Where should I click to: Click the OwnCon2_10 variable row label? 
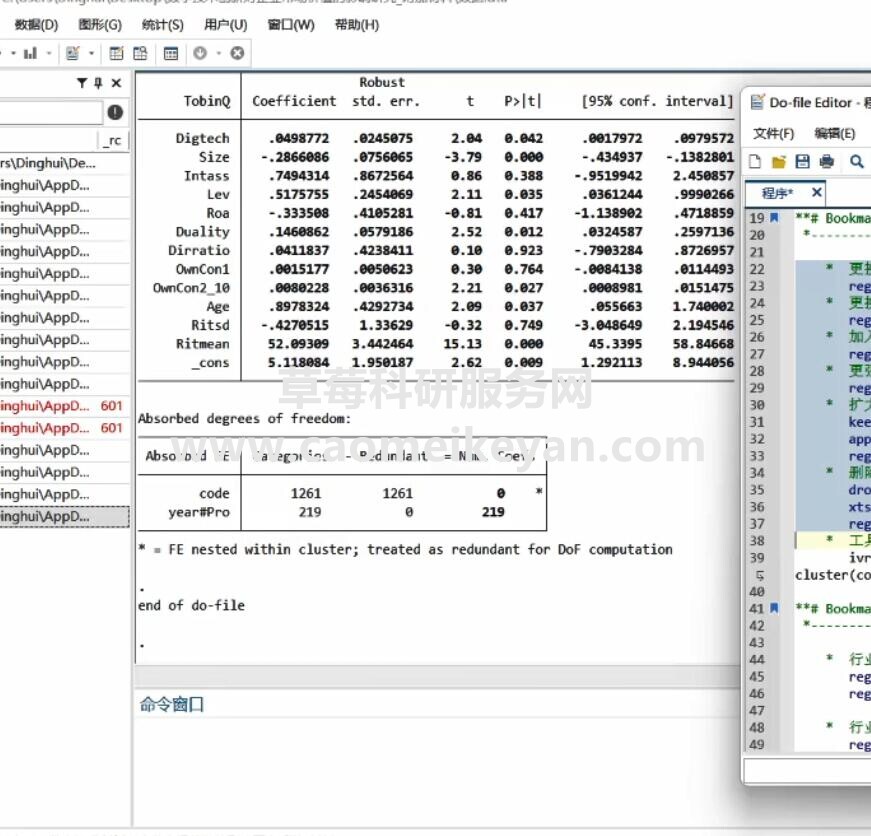pyautogui.click(x=191, y=288)
